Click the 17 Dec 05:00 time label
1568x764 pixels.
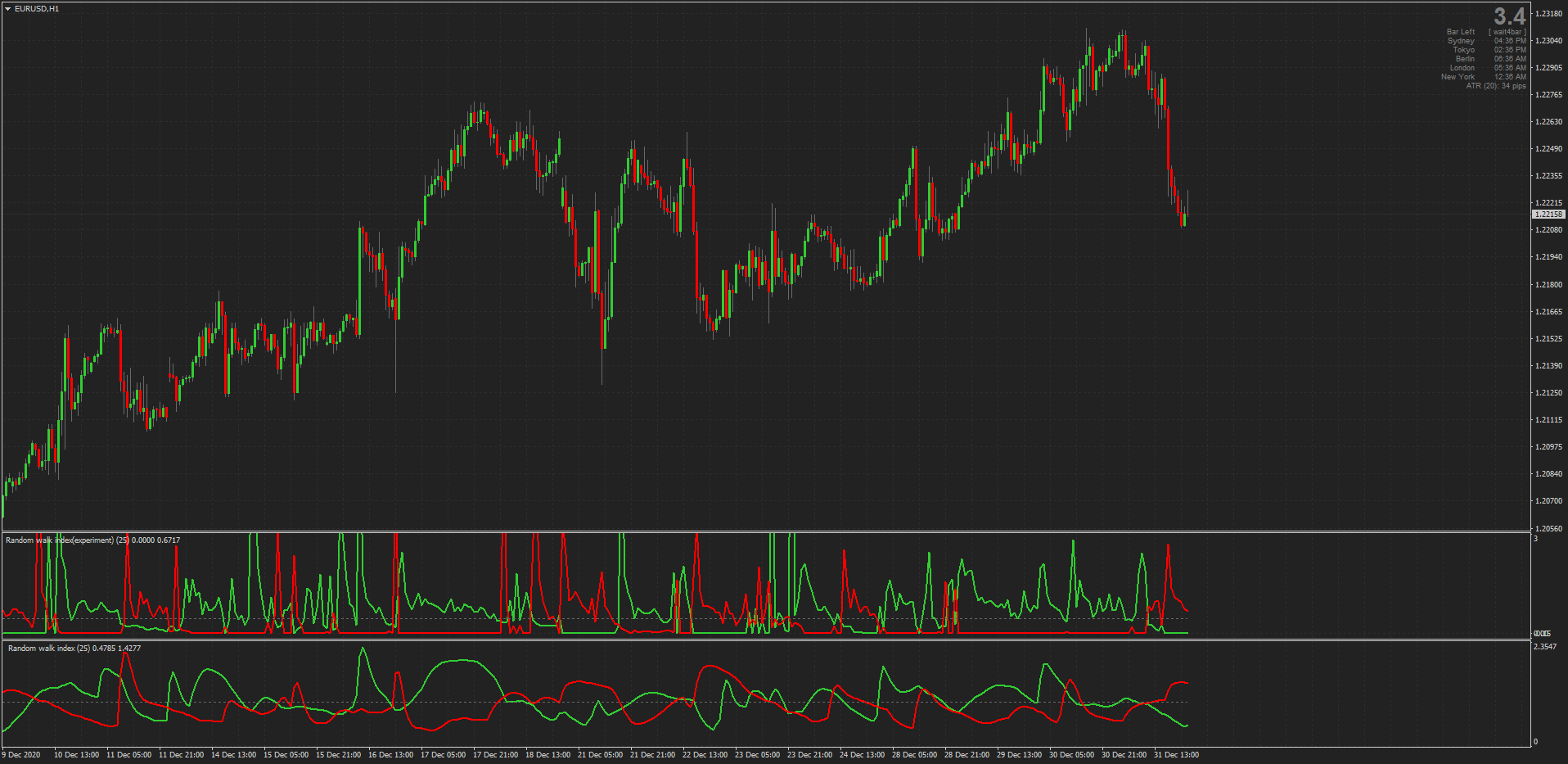pyautogui.click(x=444, y=755)
